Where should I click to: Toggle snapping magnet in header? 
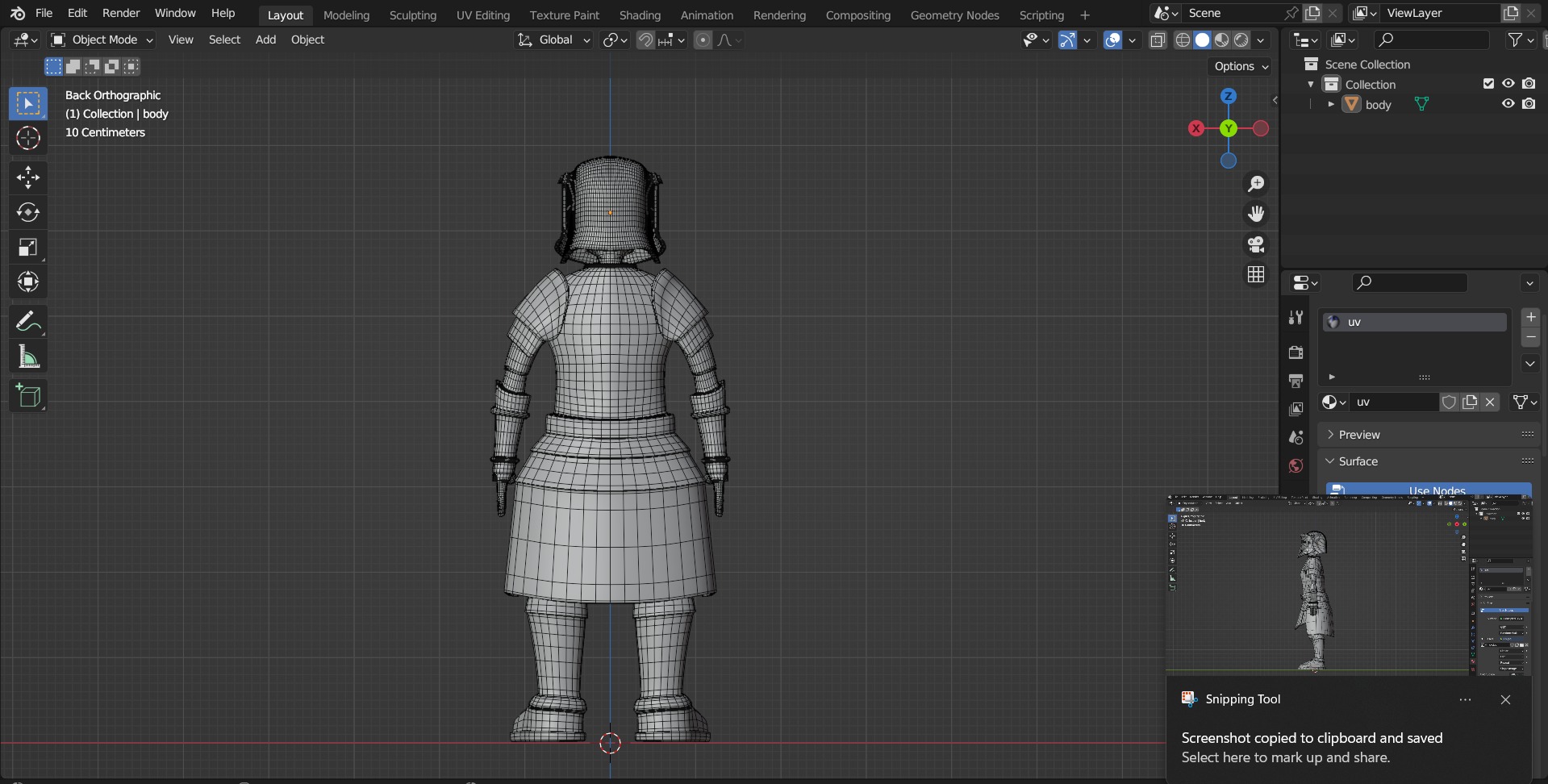[x=645, y=40]
